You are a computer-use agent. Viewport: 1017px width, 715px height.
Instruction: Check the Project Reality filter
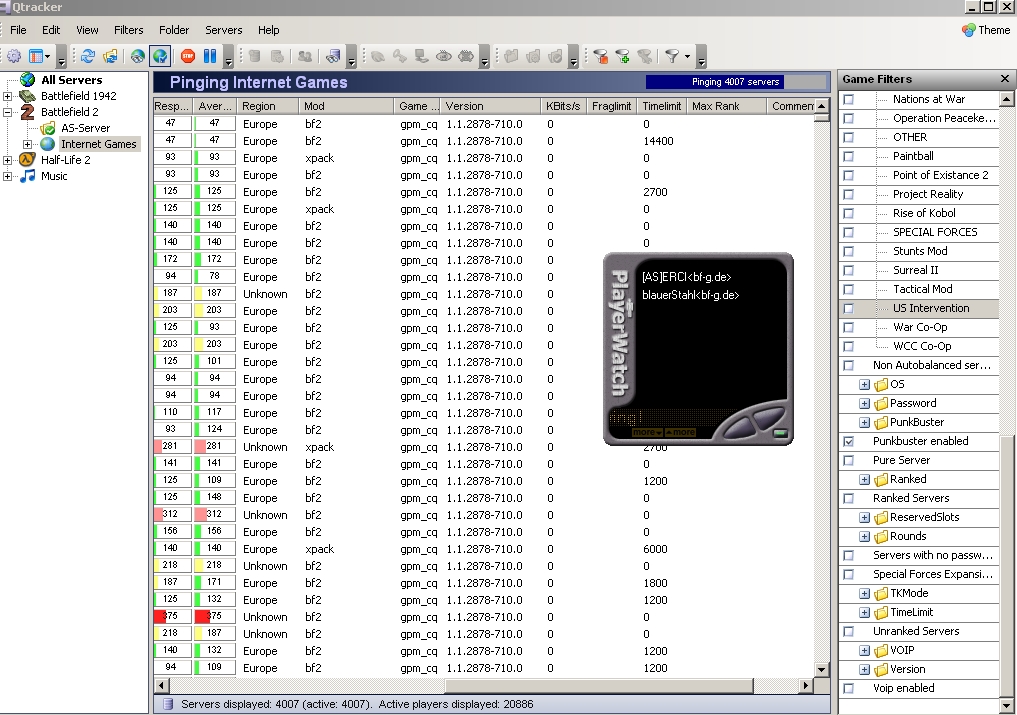848,194
